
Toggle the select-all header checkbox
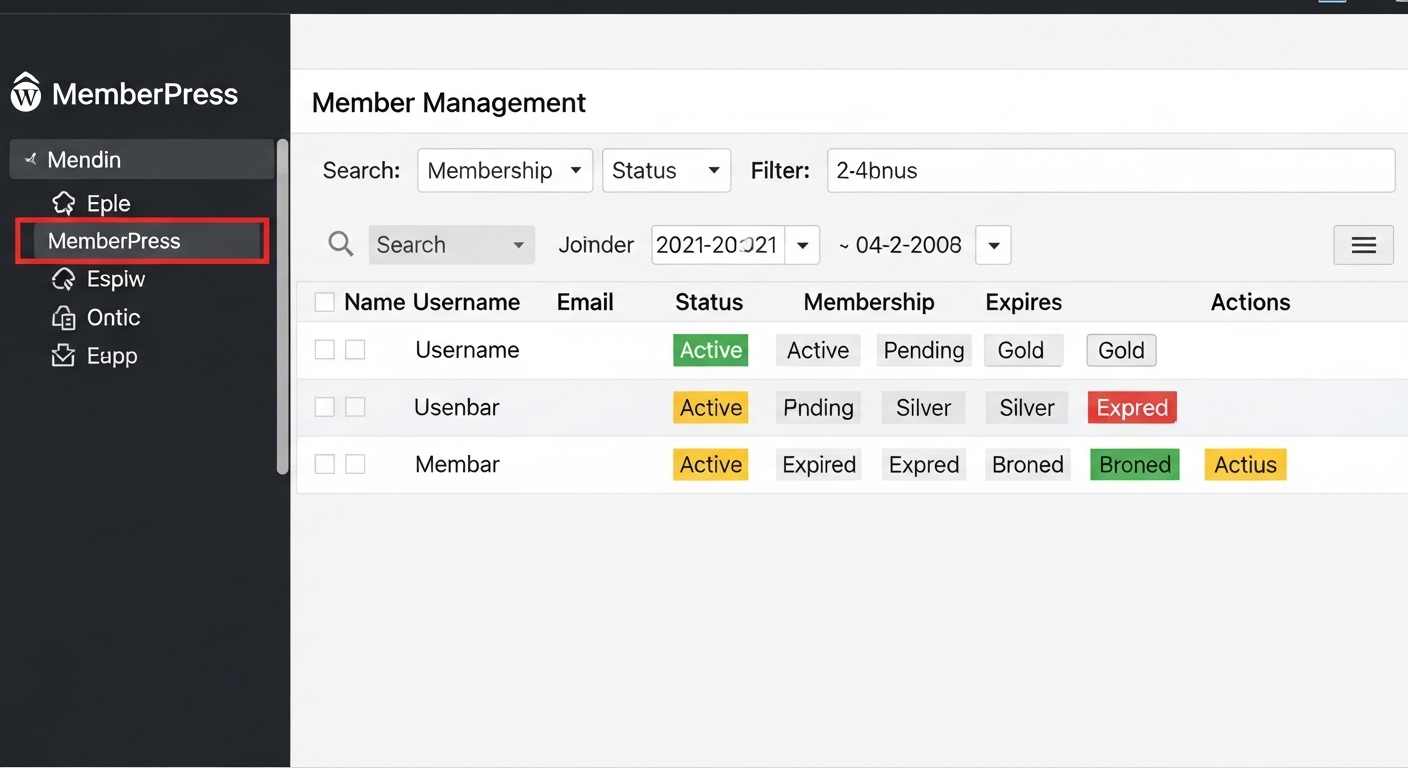click(324, 302)
